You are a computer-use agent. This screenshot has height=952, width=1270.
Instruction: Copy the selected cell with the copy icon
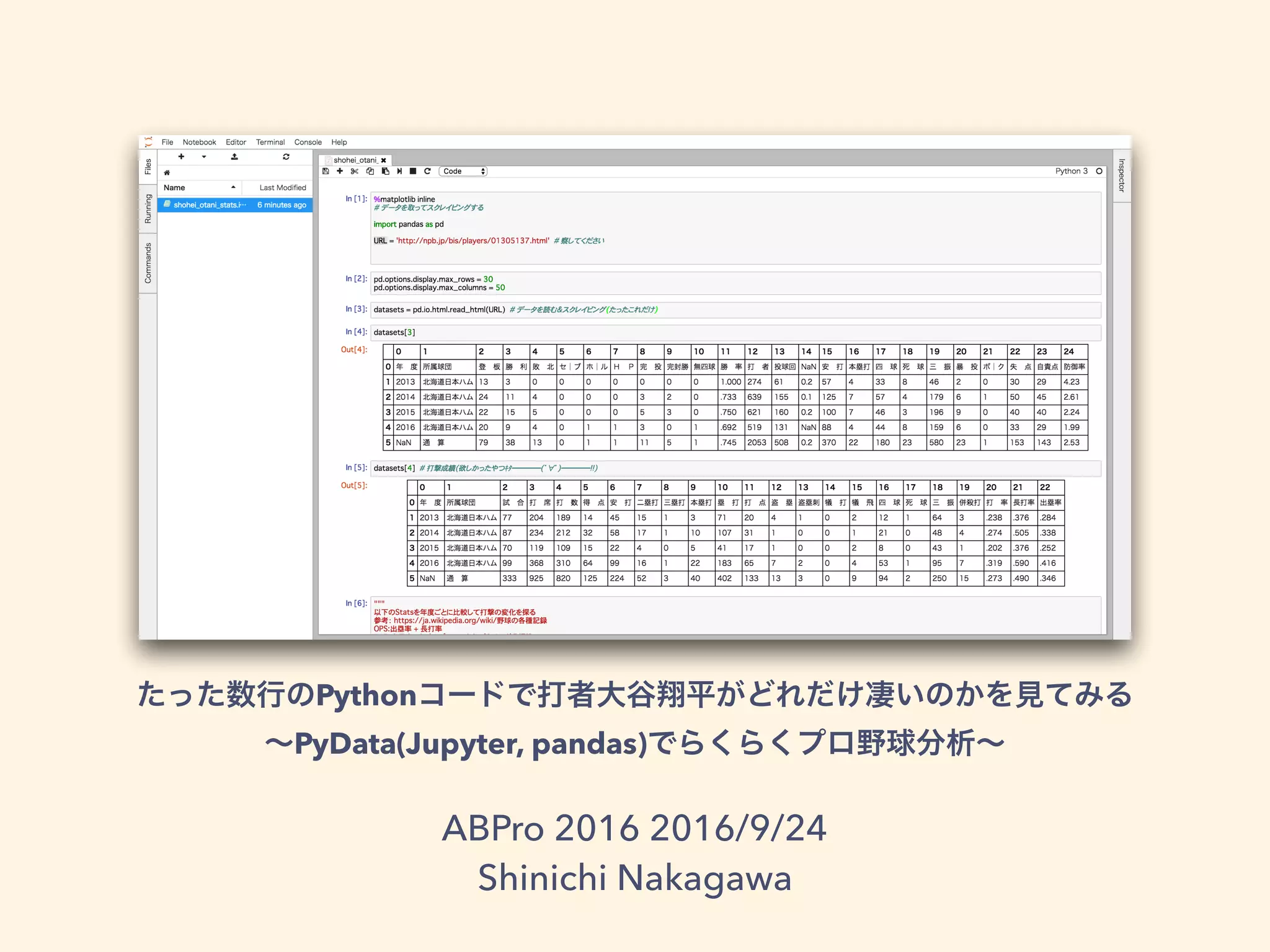click(370, 171)
